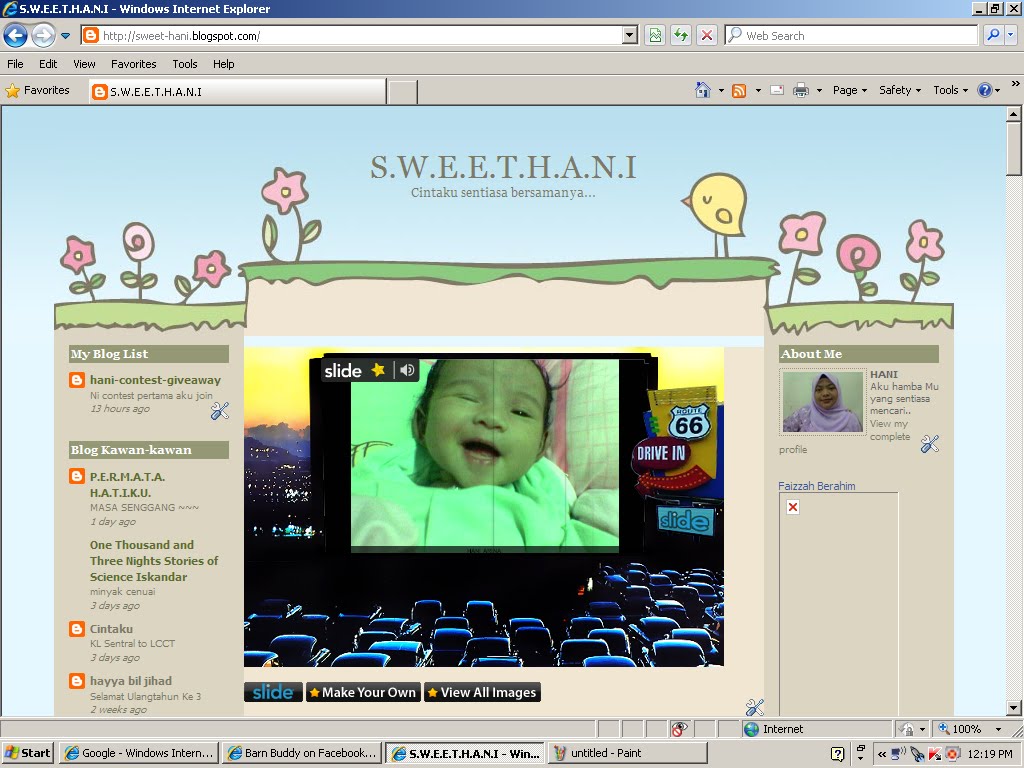Click the popup blocker status bar icon
1024x768 pixels.
[x=679, y=729]
